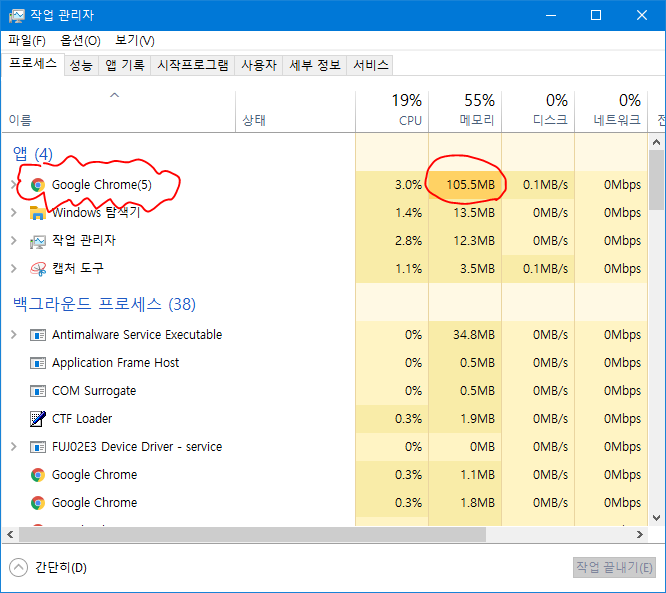Expand the 캡처 도구 row

(13, 268)
